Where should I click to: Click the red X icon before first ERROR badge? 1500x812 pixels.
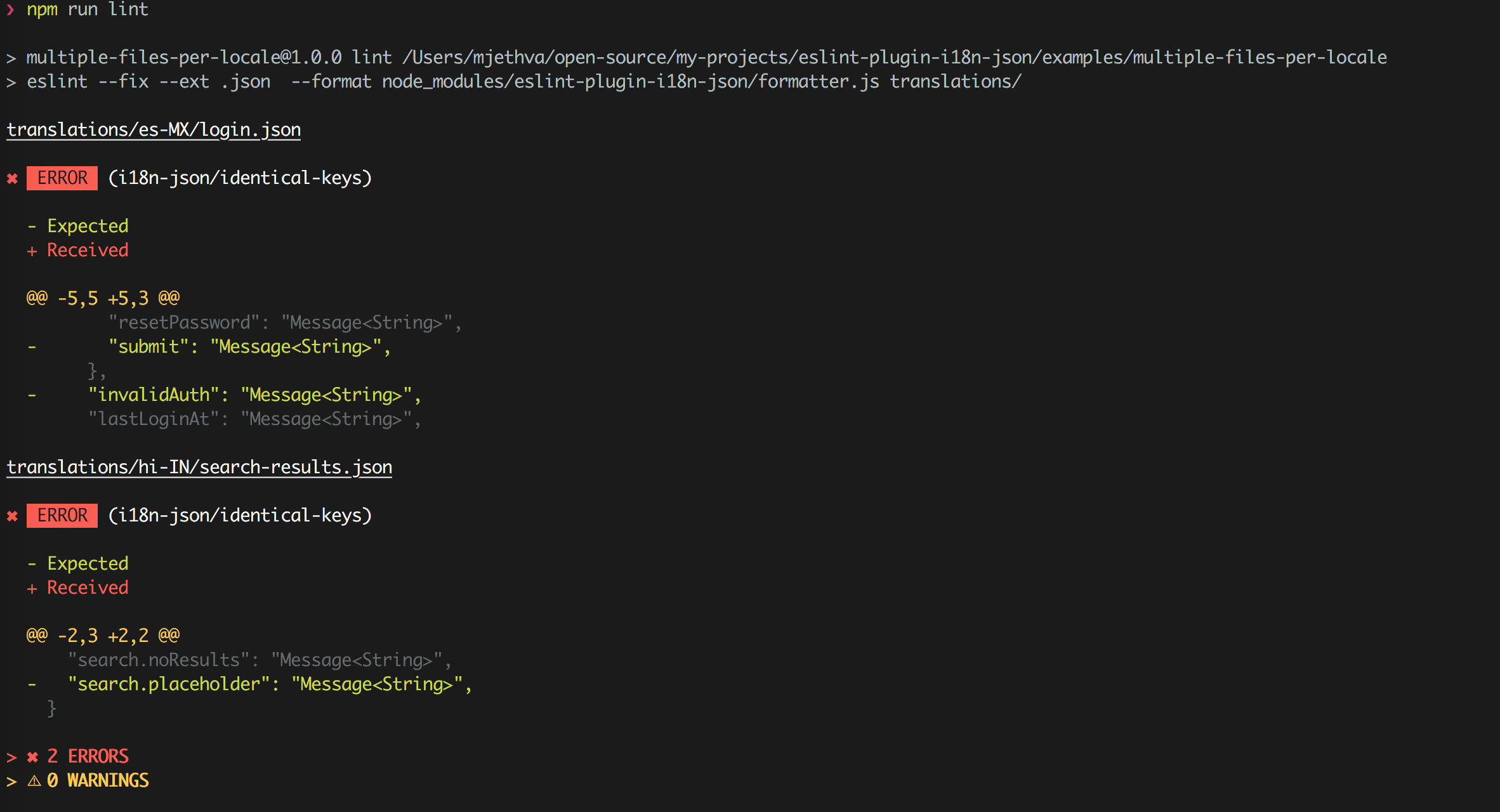tap(12, 179)
